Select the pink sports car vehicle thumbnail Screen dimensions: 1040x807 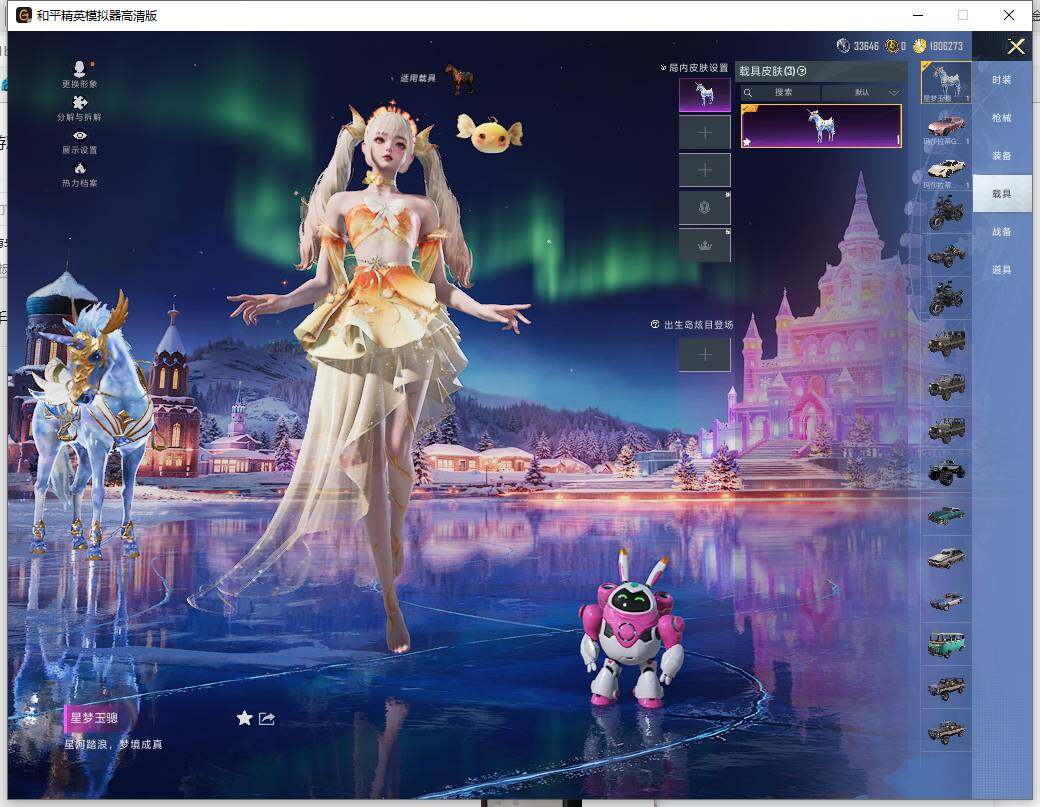pos(946,126)
